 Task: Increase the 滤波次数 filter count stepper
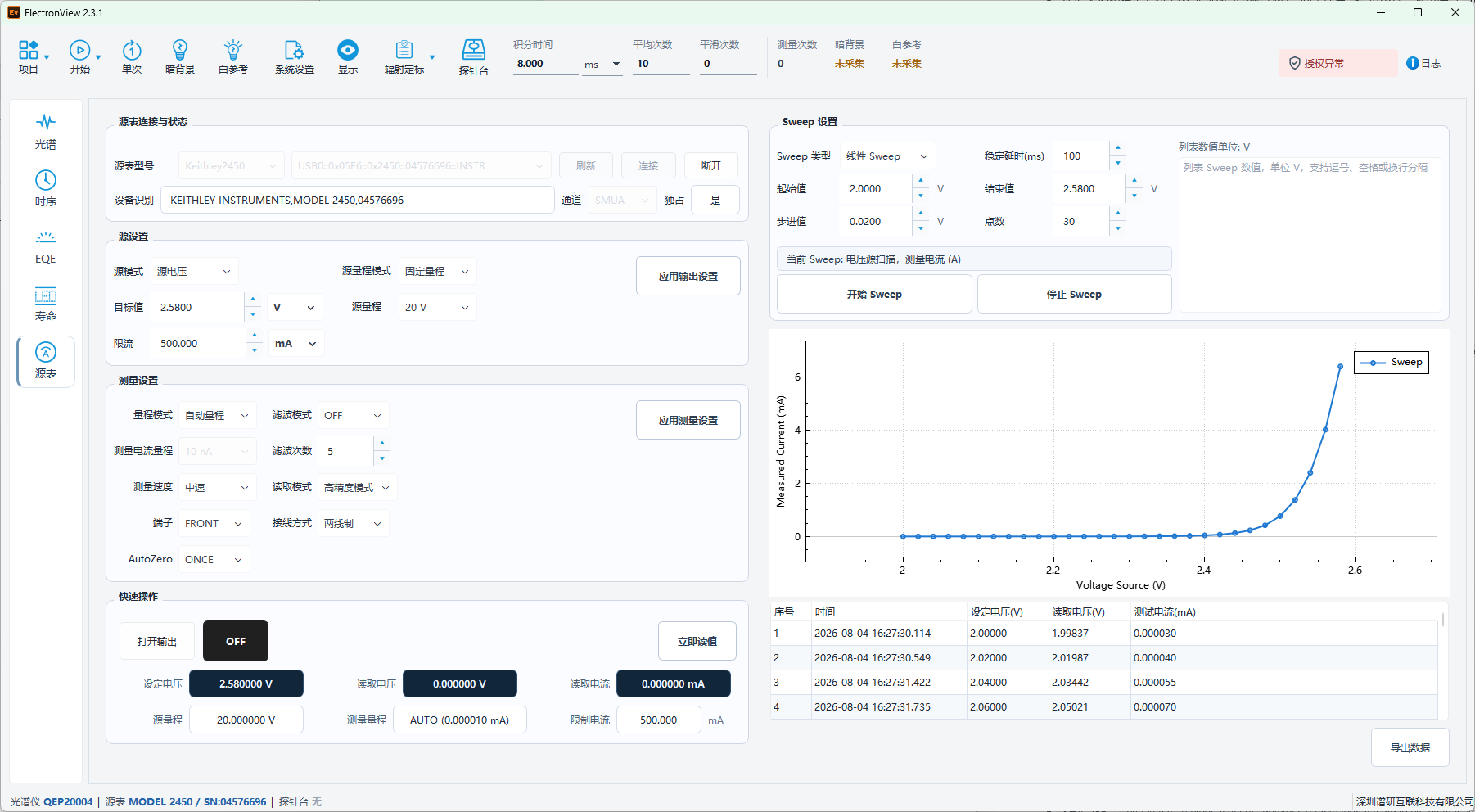coord(382,444)
